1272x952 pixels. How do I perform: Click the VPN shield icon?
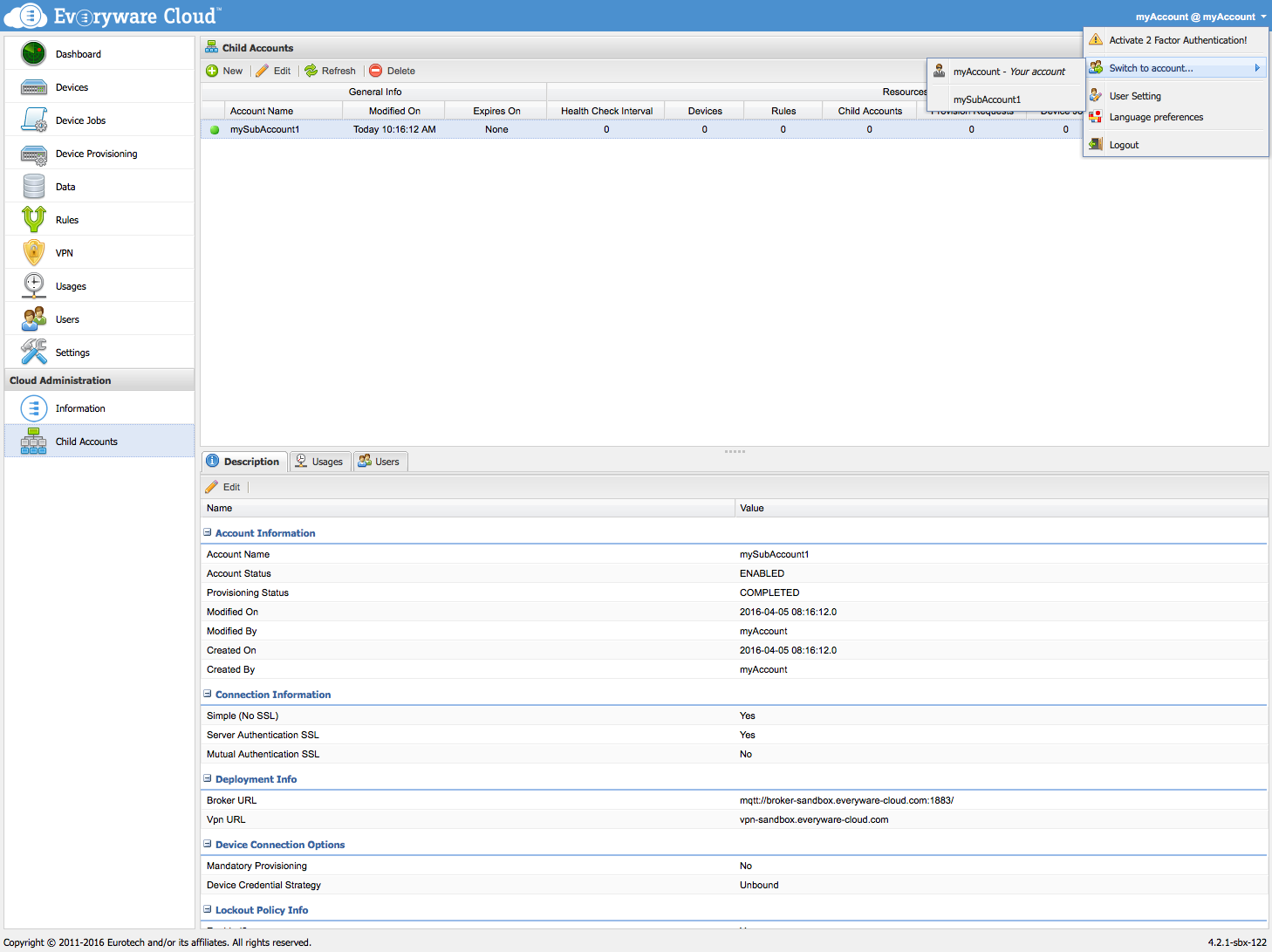pyautogui.click(x=33, y=252)
